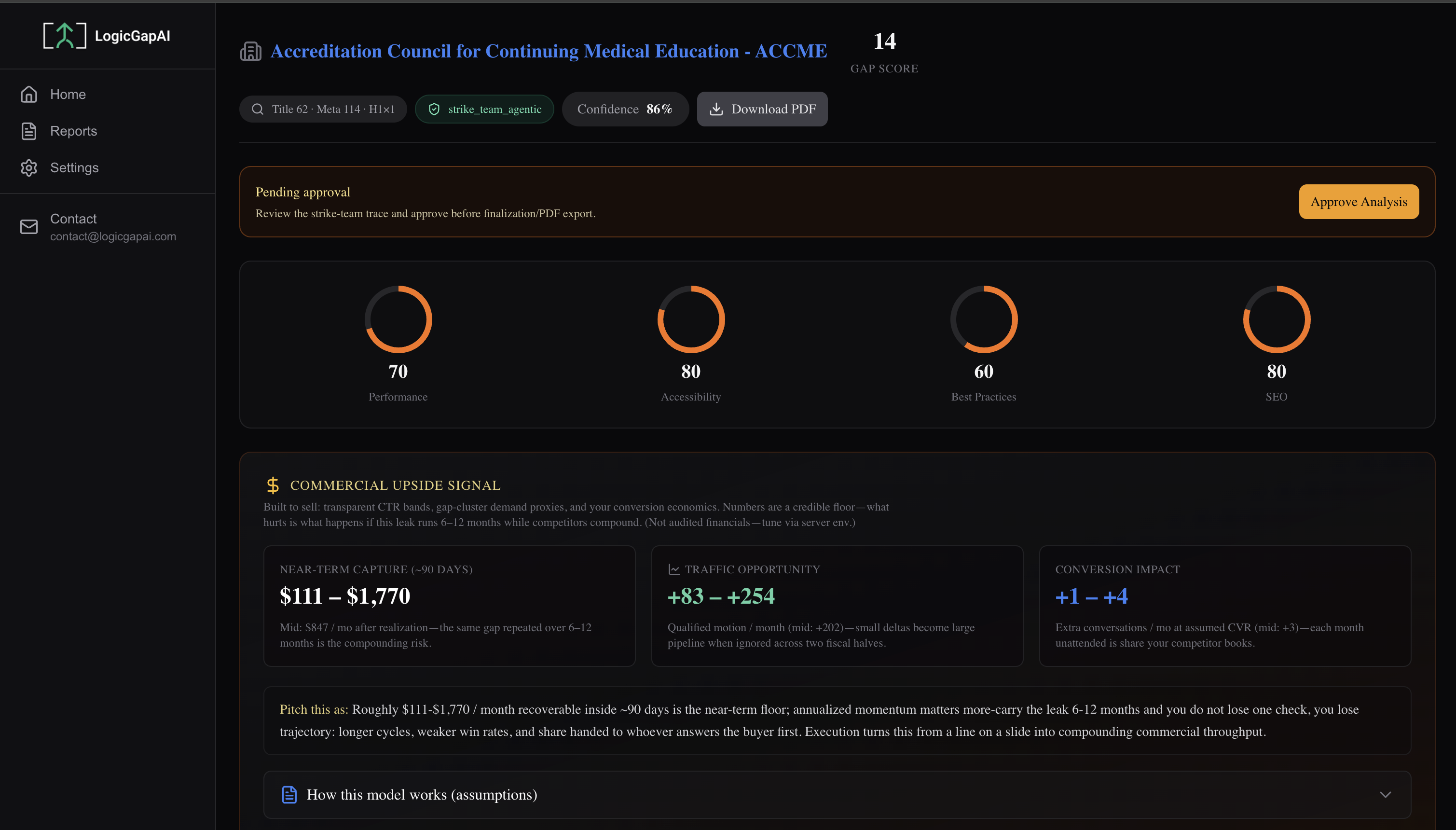This screenshot has height=830, width=1456.
Task: Expand How this model works chevron
Action: 1385,795
